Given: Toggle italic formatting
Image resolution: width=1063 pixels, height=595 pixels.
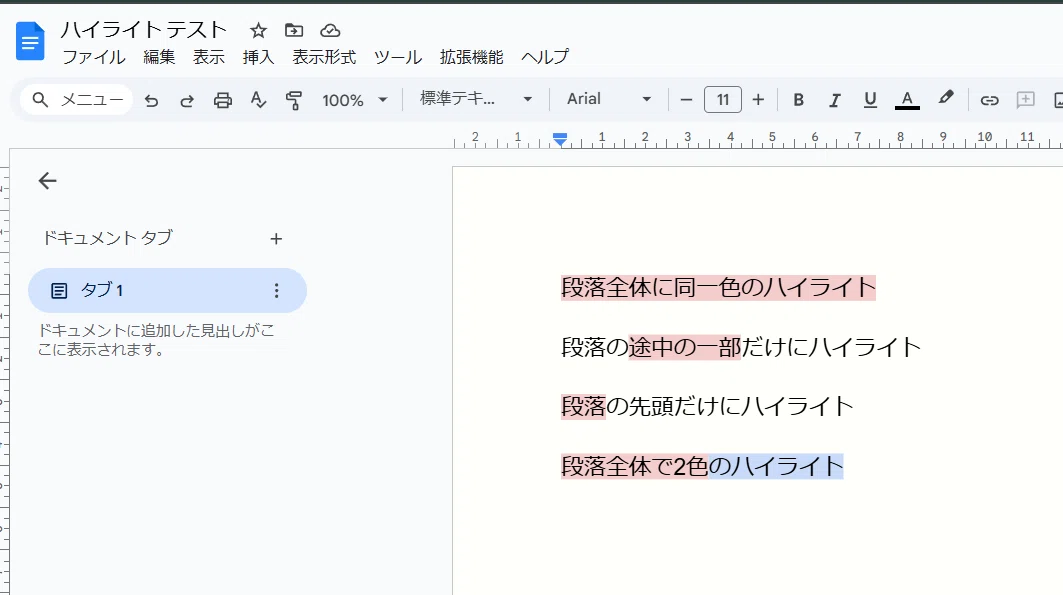Looking at the screenshot, I should [x=835, y=100].
